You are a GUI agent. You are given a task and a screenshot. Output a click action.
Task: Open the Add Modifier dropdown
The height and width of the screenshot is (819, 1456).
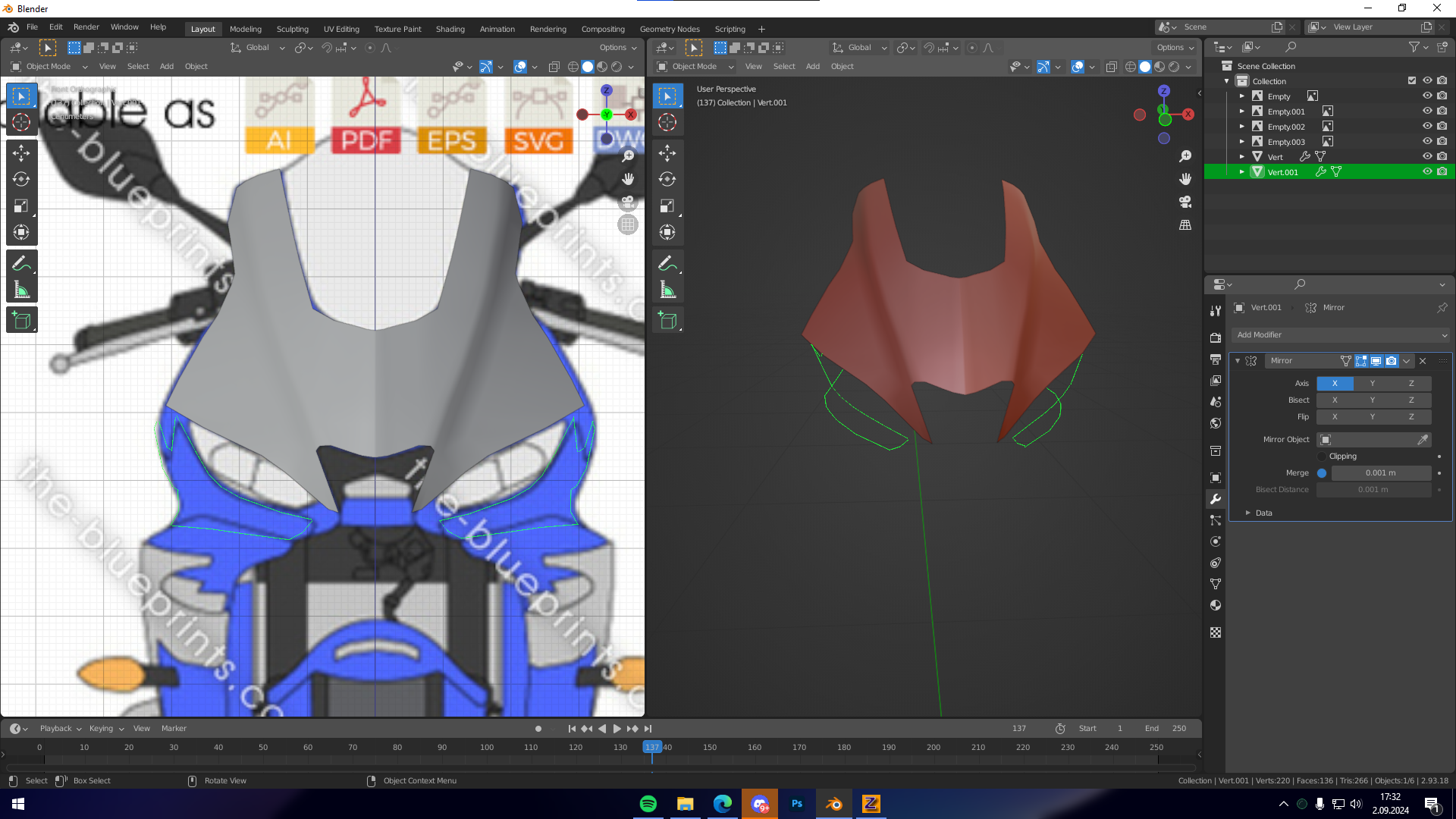pyautogui.click(x=1340, y=334)
